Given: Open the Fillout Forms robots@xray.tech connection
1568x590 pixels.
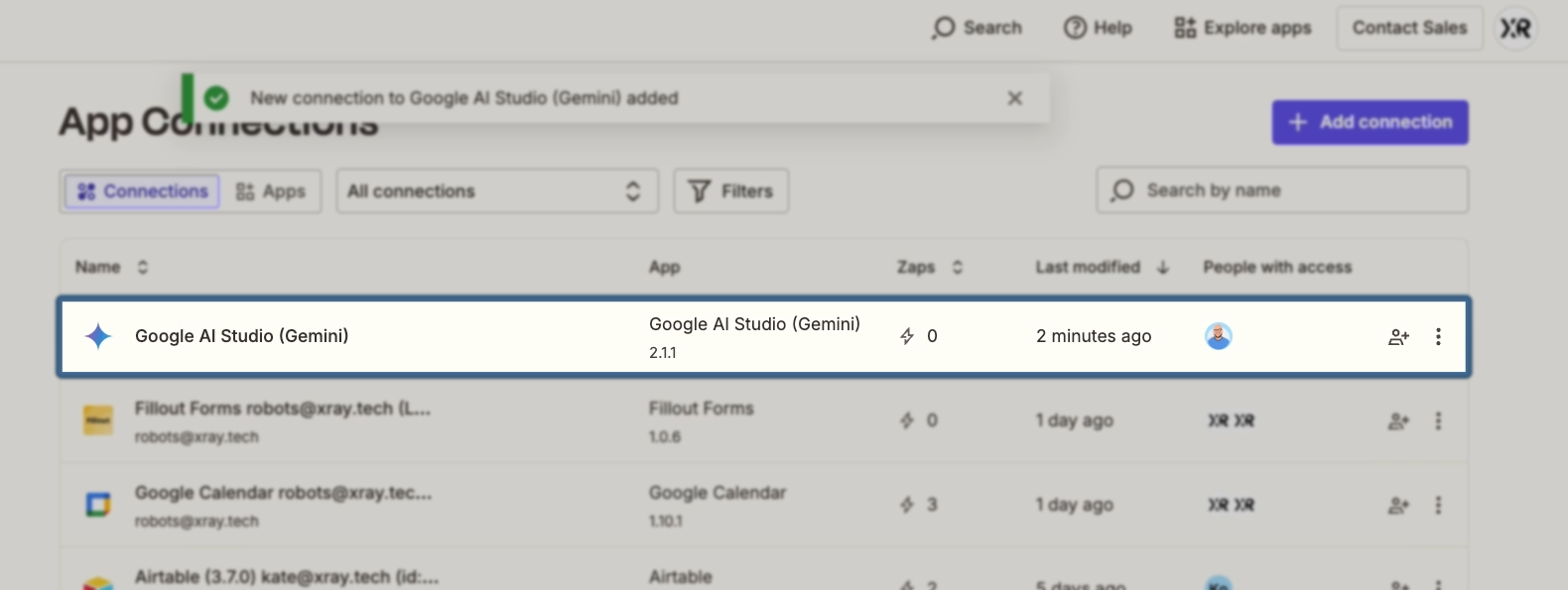Looking at the screenshot, I should point(283,409).
